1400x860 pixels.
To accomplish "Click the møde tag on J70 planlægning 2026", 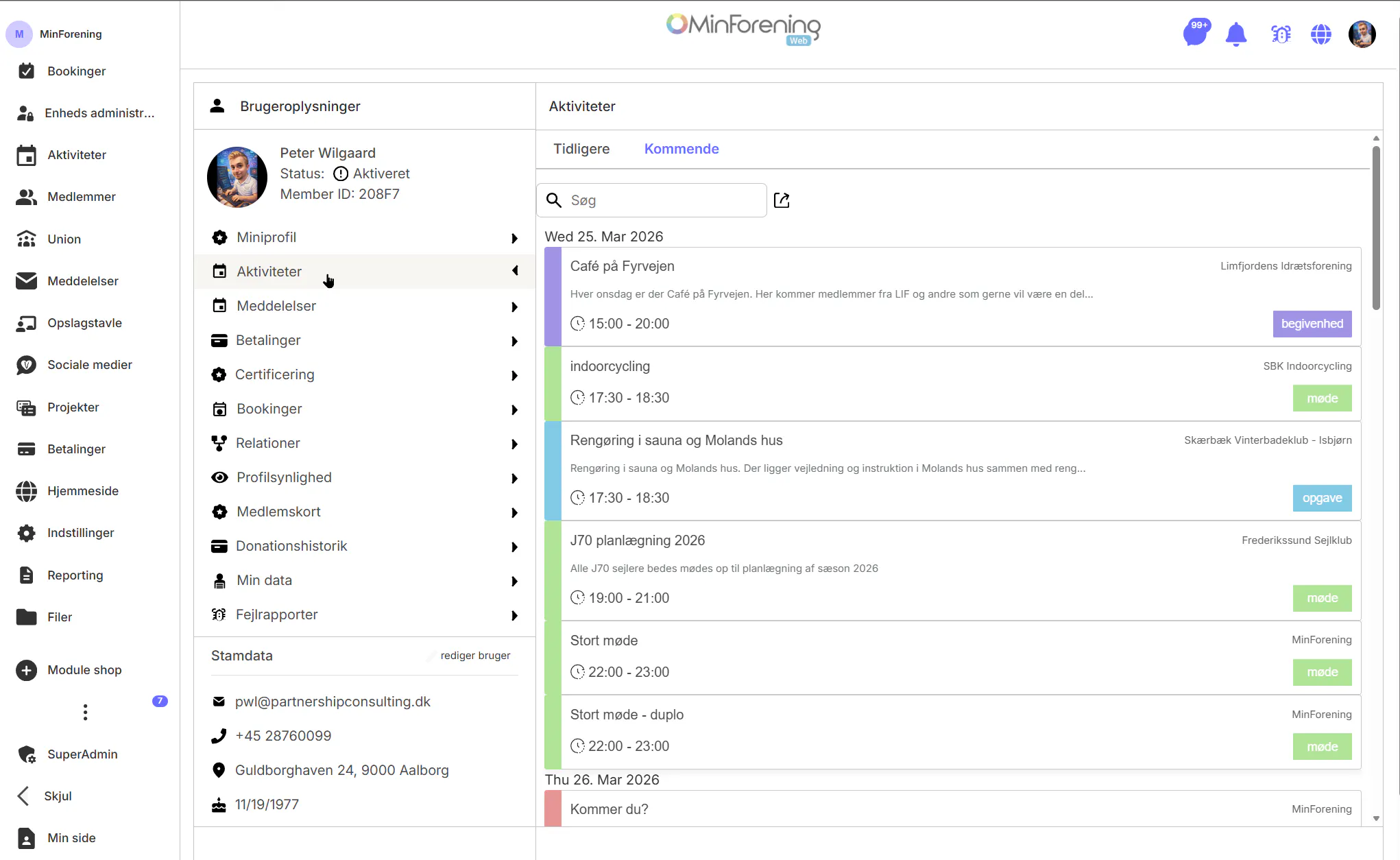I will coord(1323,599).
